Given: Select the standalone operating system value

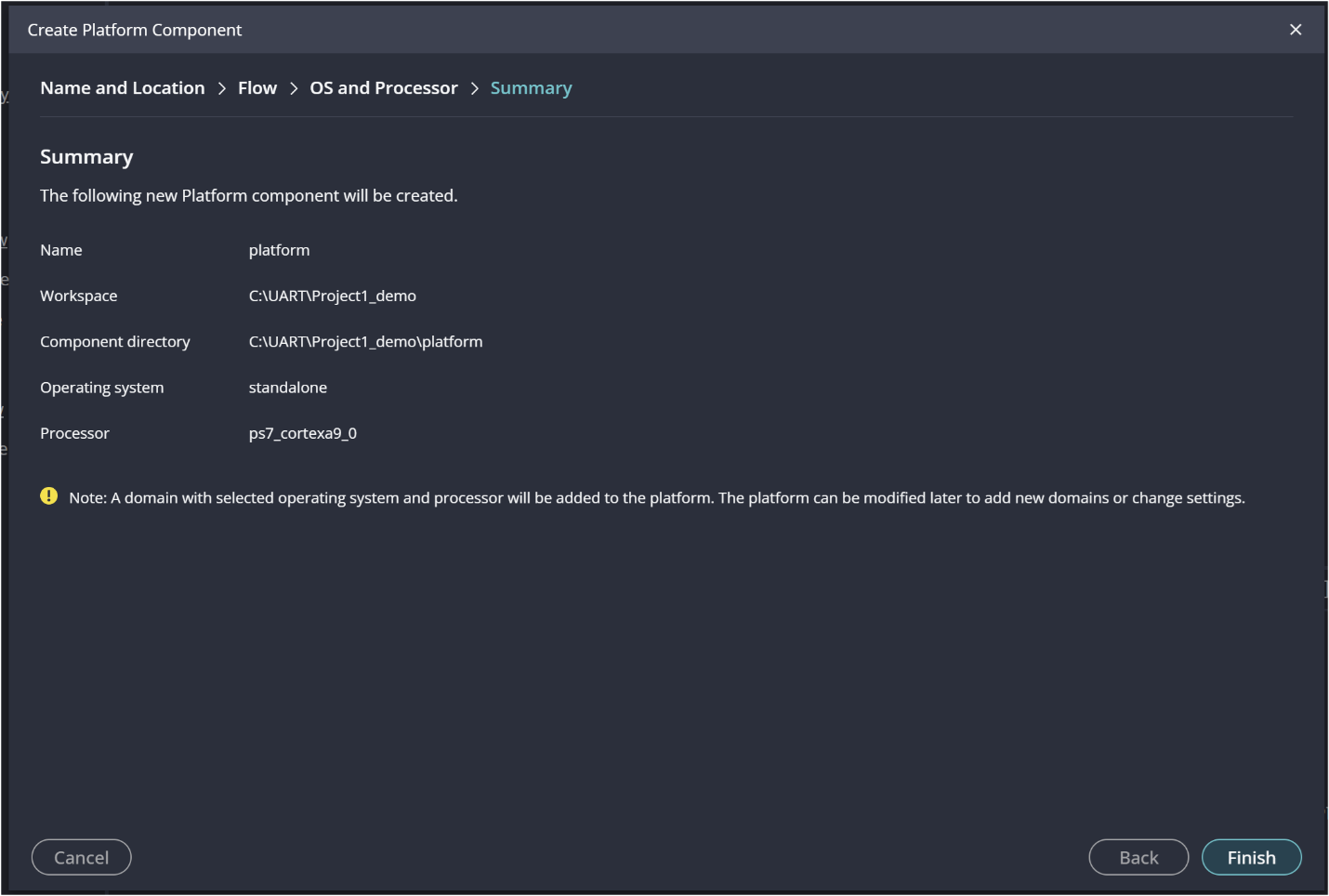Looking at the screenshot, I should [287, 387].
